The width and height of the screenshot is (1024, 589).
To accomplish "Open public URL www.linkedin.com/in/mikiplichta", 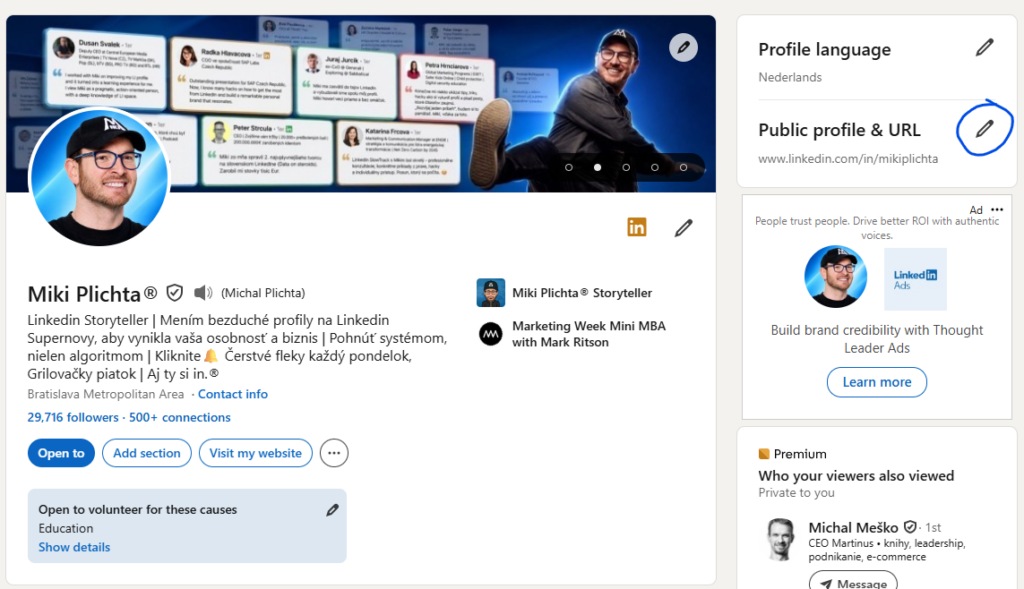I will pyautogui.click(x=848, y=159).
